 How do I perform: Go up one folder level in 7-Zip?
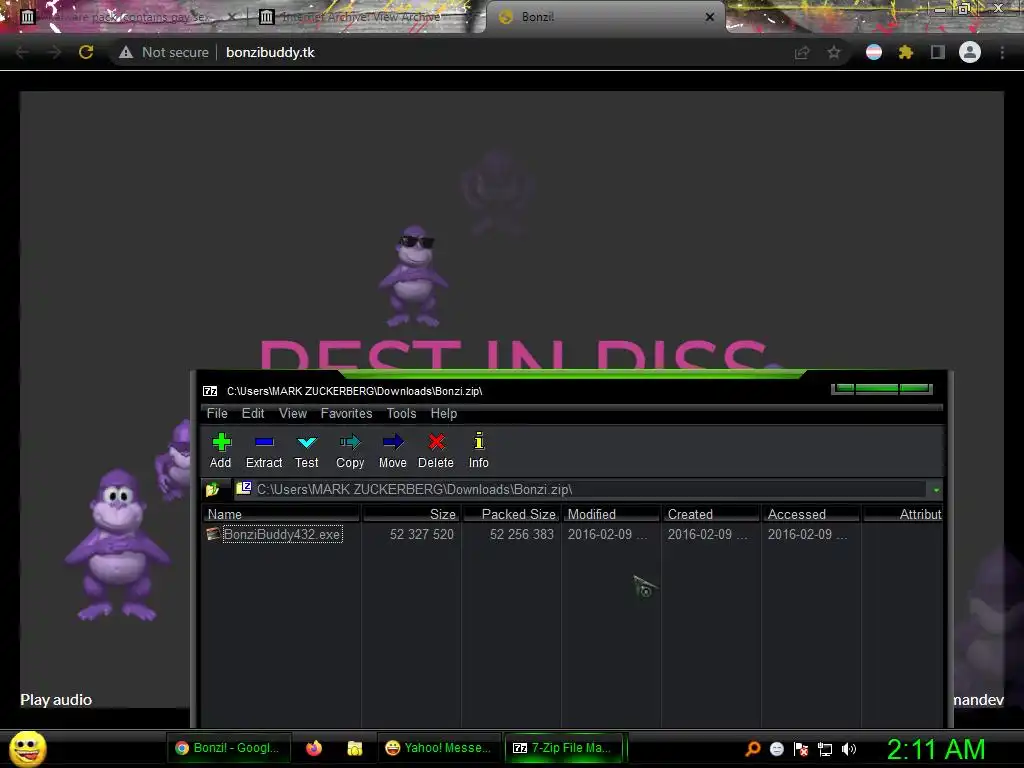[x=213, y=489]
